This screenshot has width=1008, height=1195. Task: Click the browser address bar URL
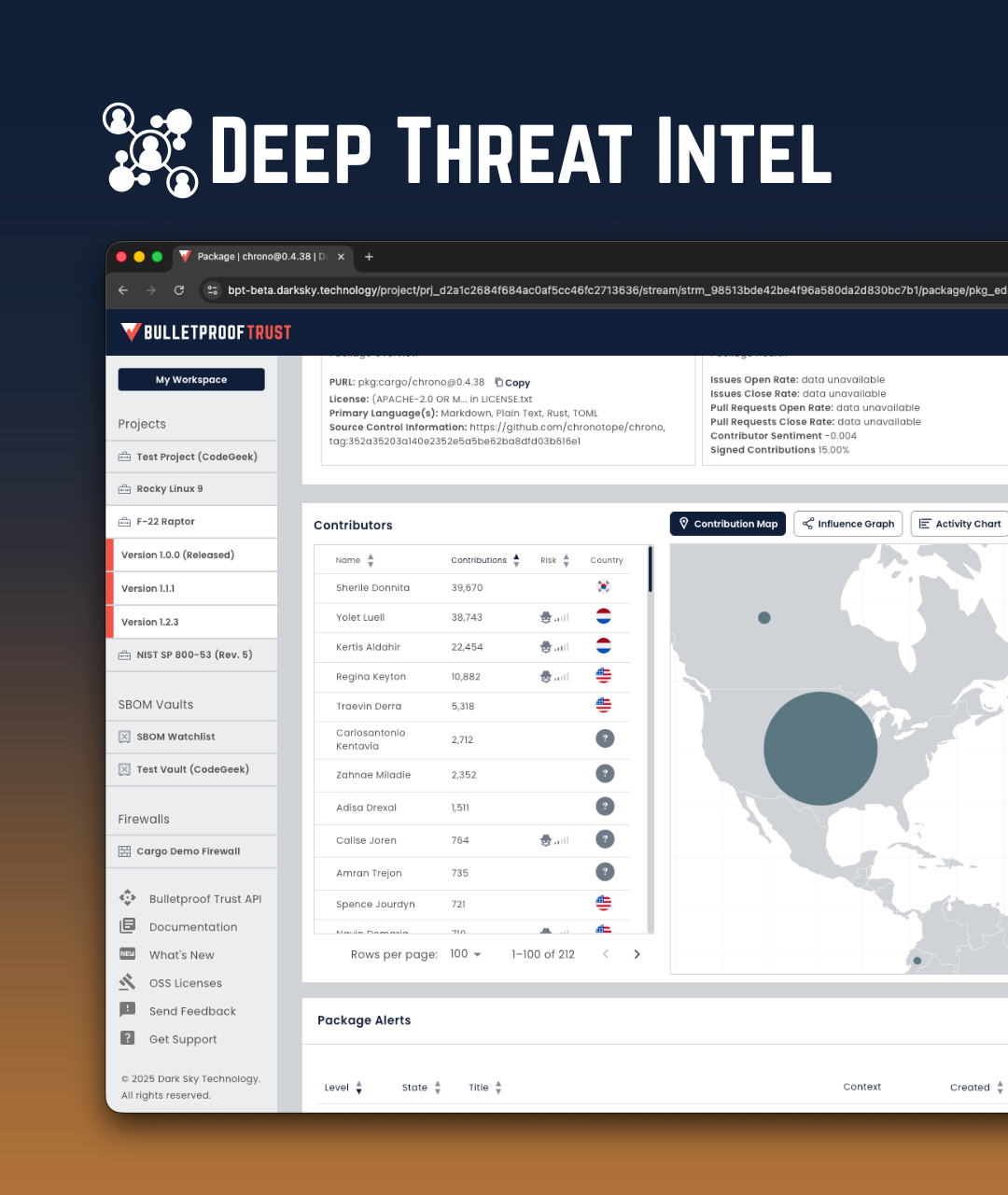(x=617, y=290)
